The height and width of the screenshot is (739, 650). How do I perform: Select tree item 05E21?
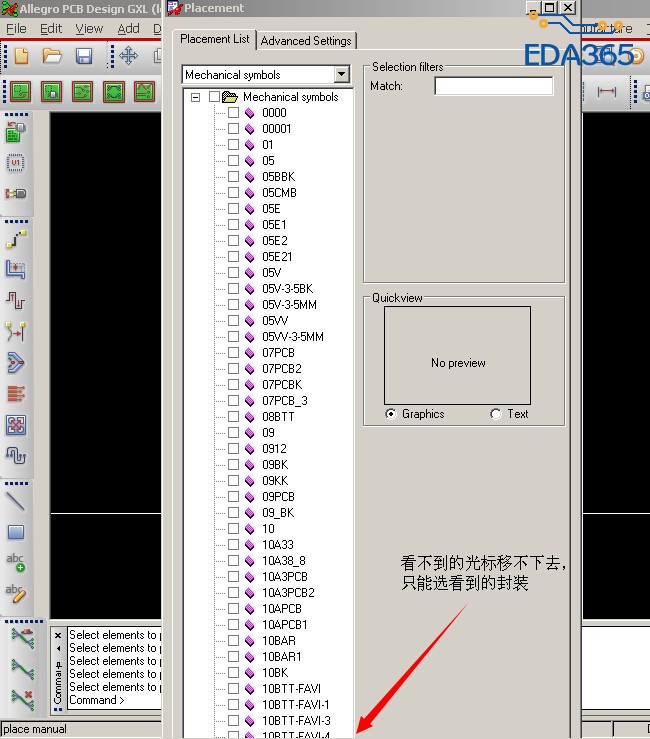(277, 256)
